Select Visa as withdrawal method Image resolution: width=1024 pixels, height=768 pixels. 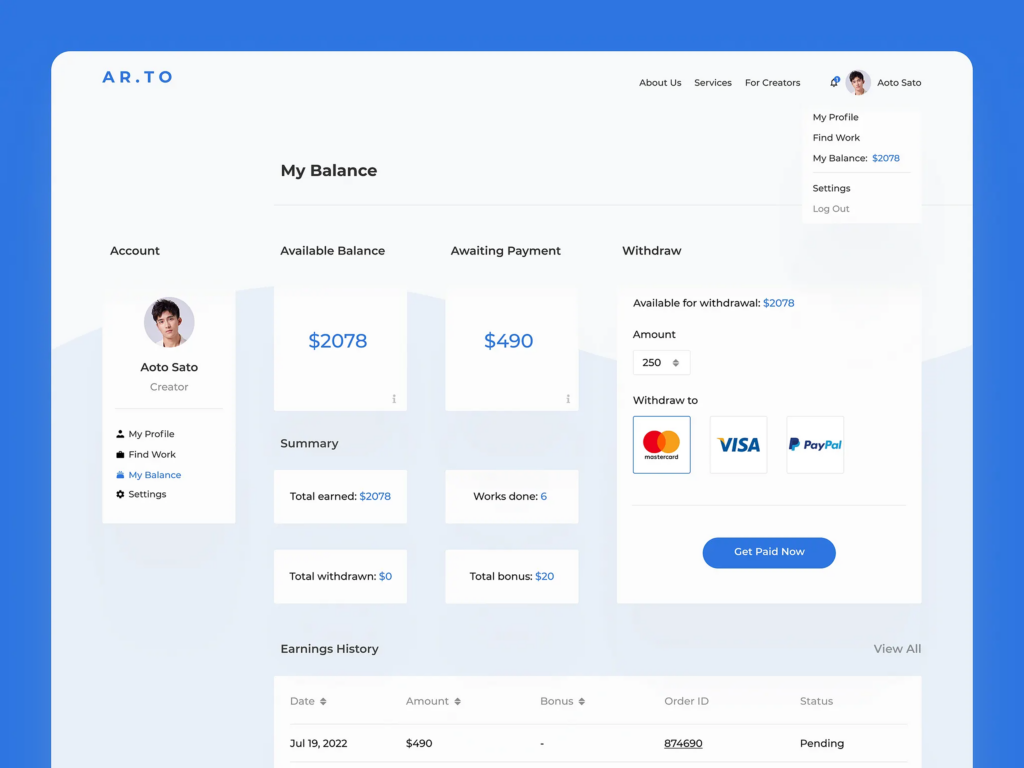(738, 445)
